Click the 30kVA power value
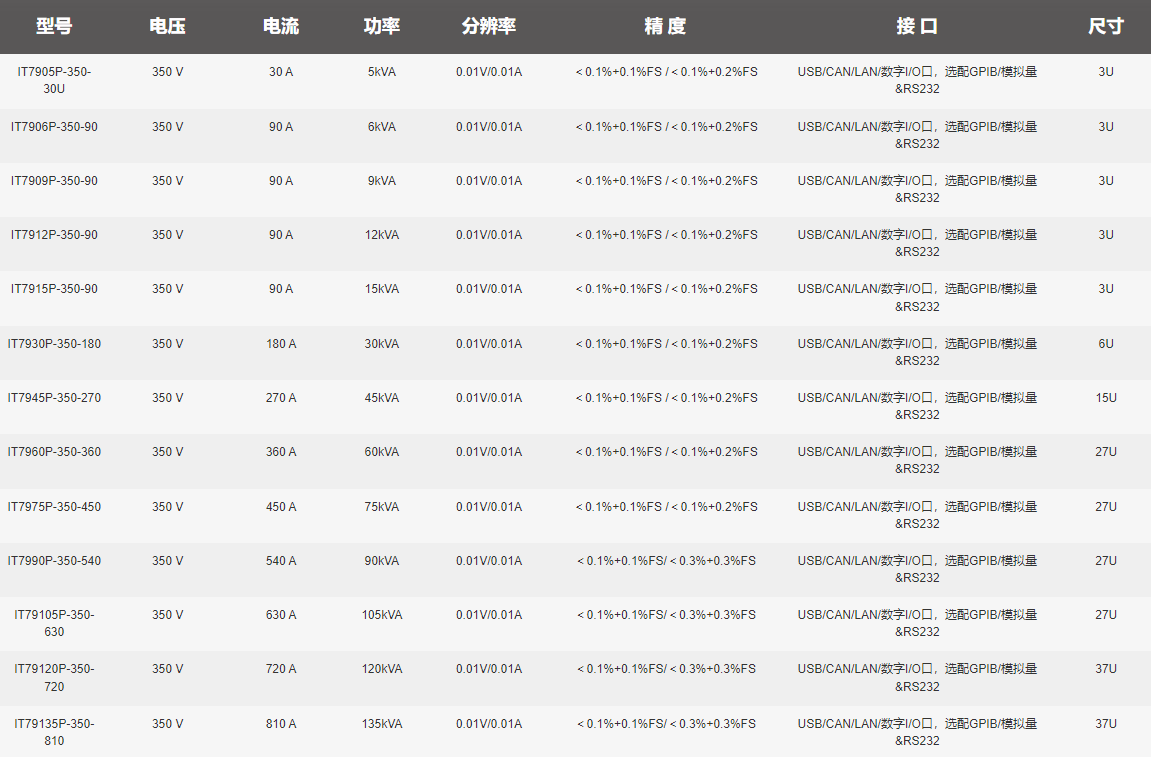 pyautogui.click(x=382, y=344)
